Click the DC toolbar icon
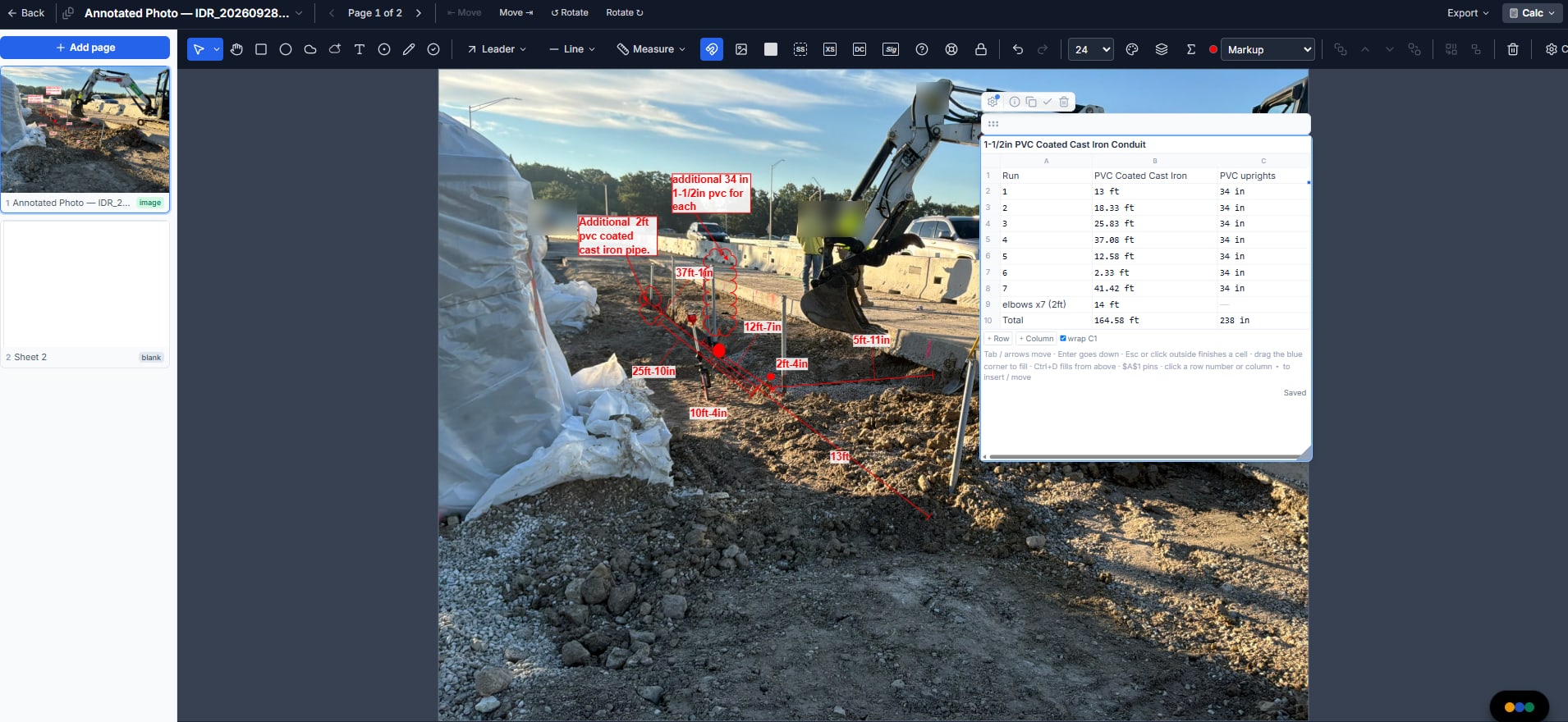This screenshot has width=1568, height=722. coord(860,49)
